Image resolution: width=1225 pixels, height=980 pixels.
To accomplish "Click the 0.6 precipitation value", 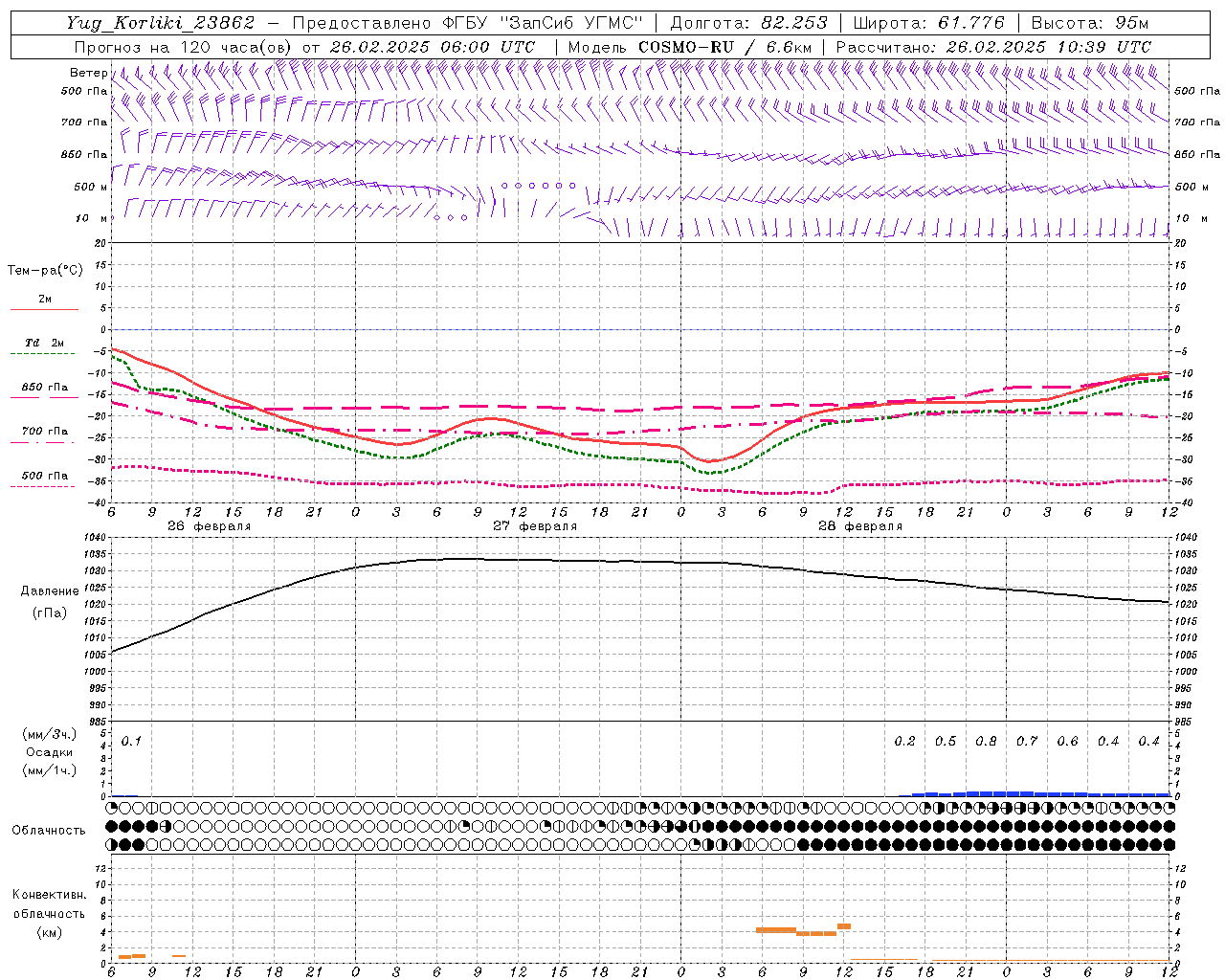I will point(1067,742).
